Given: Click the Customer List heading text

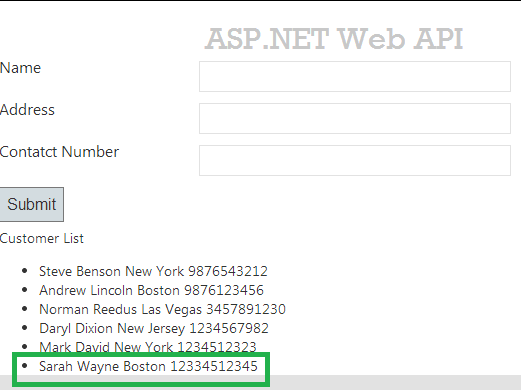Looking at the screenshot, I should coord(42,239).
